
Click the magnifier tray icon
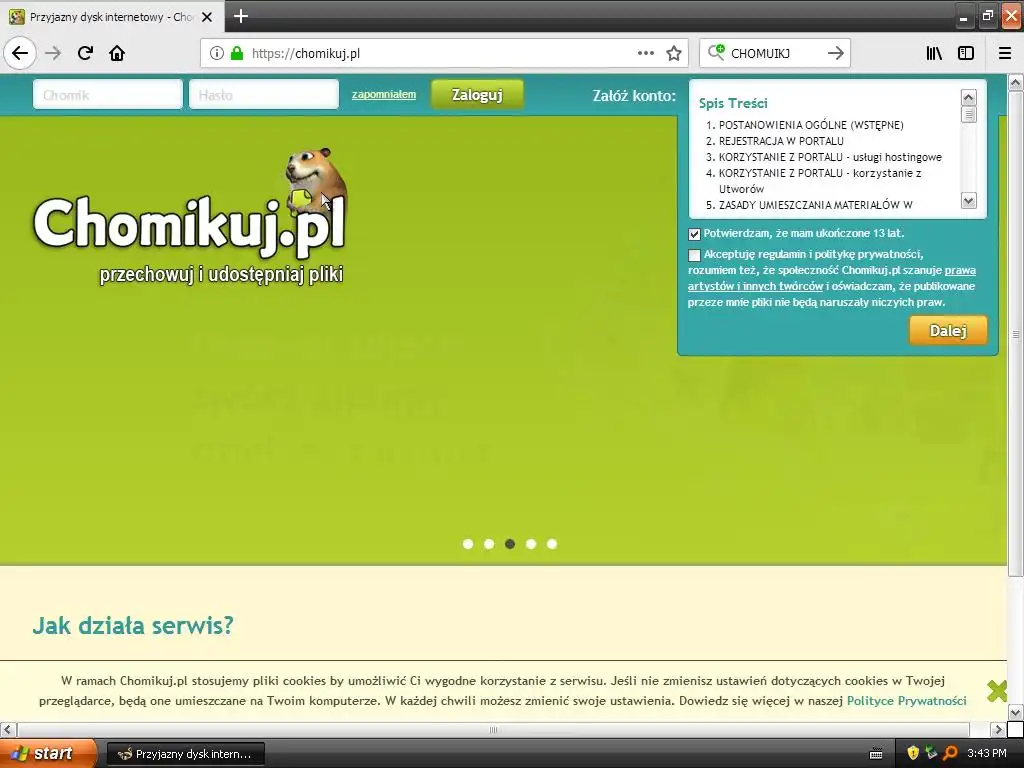coord(950,753)
